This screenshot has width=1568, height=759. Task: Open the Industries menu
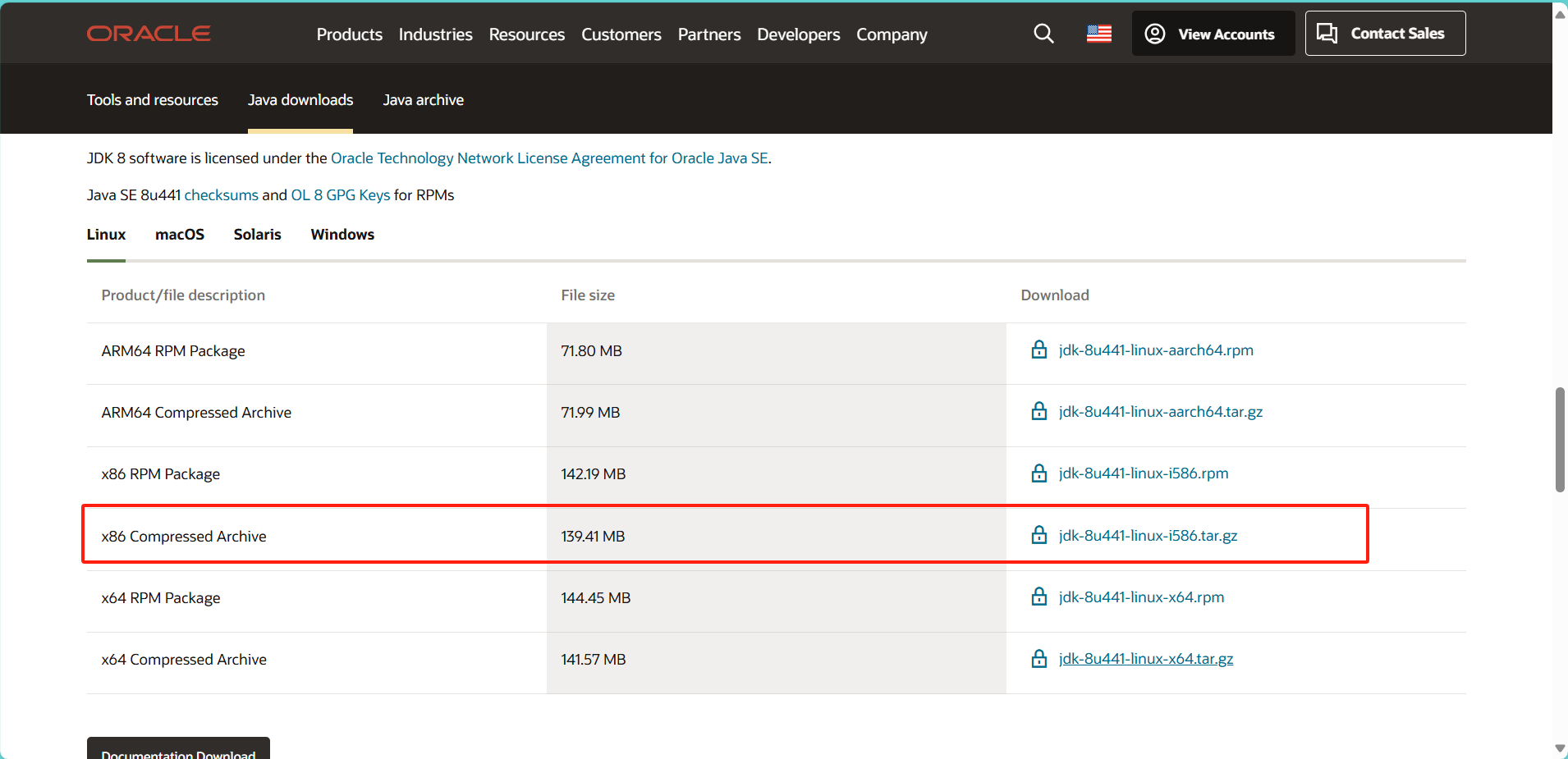[436, 34]
